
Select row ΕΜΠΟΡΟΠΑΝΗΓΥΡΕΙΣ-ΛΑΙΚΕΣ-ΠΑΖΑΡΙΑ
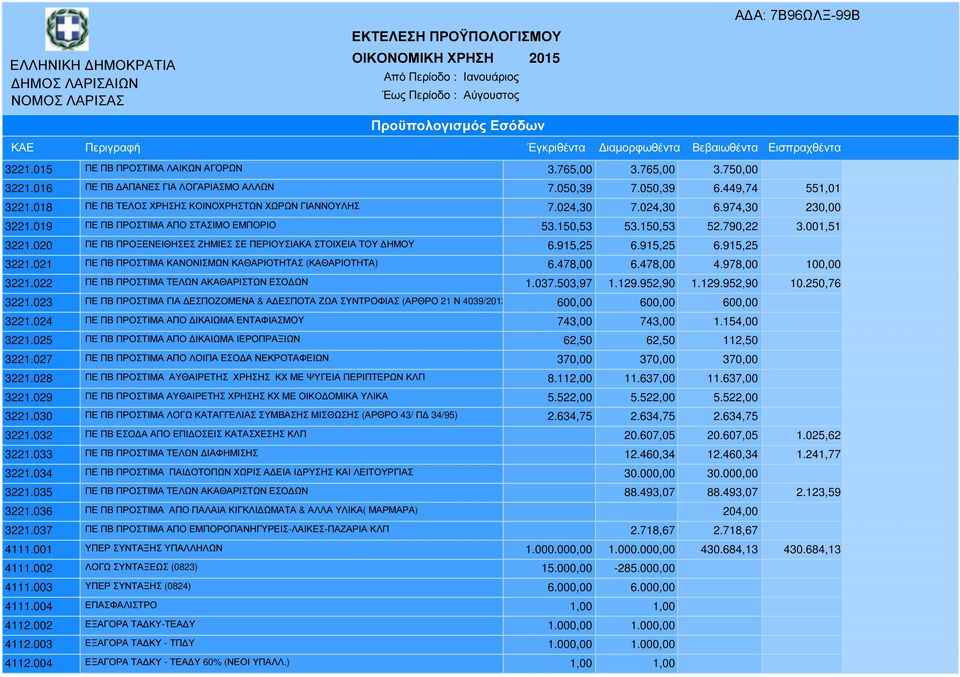422,530
